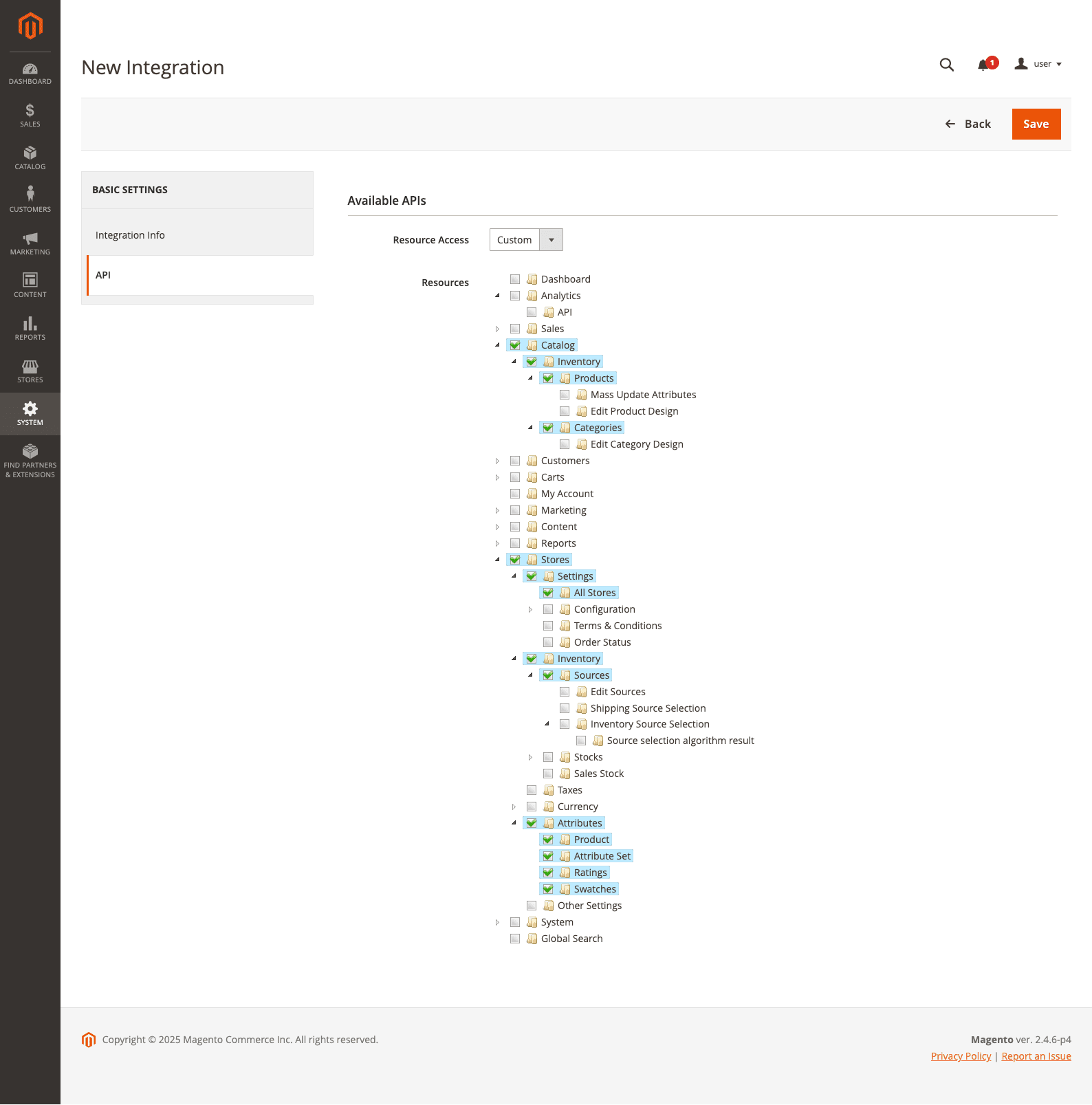Uncheck the Swatches resource checkbox
The height and width of the screenshot is (1105, 1092).
[548, 889]
